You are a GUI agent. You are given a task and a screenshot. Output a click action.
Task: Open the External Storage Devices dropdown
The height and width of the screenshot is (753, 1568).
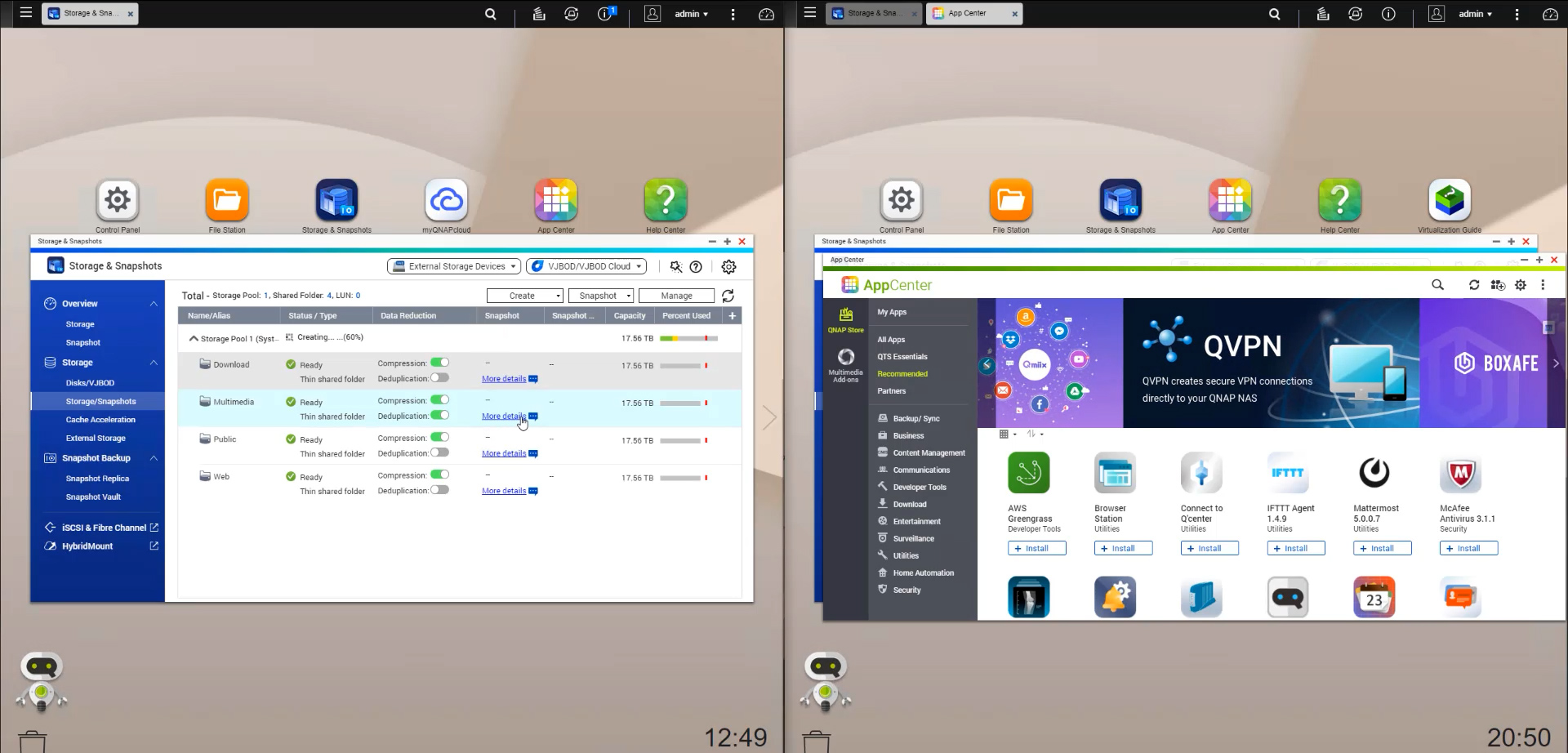(454, 266)
